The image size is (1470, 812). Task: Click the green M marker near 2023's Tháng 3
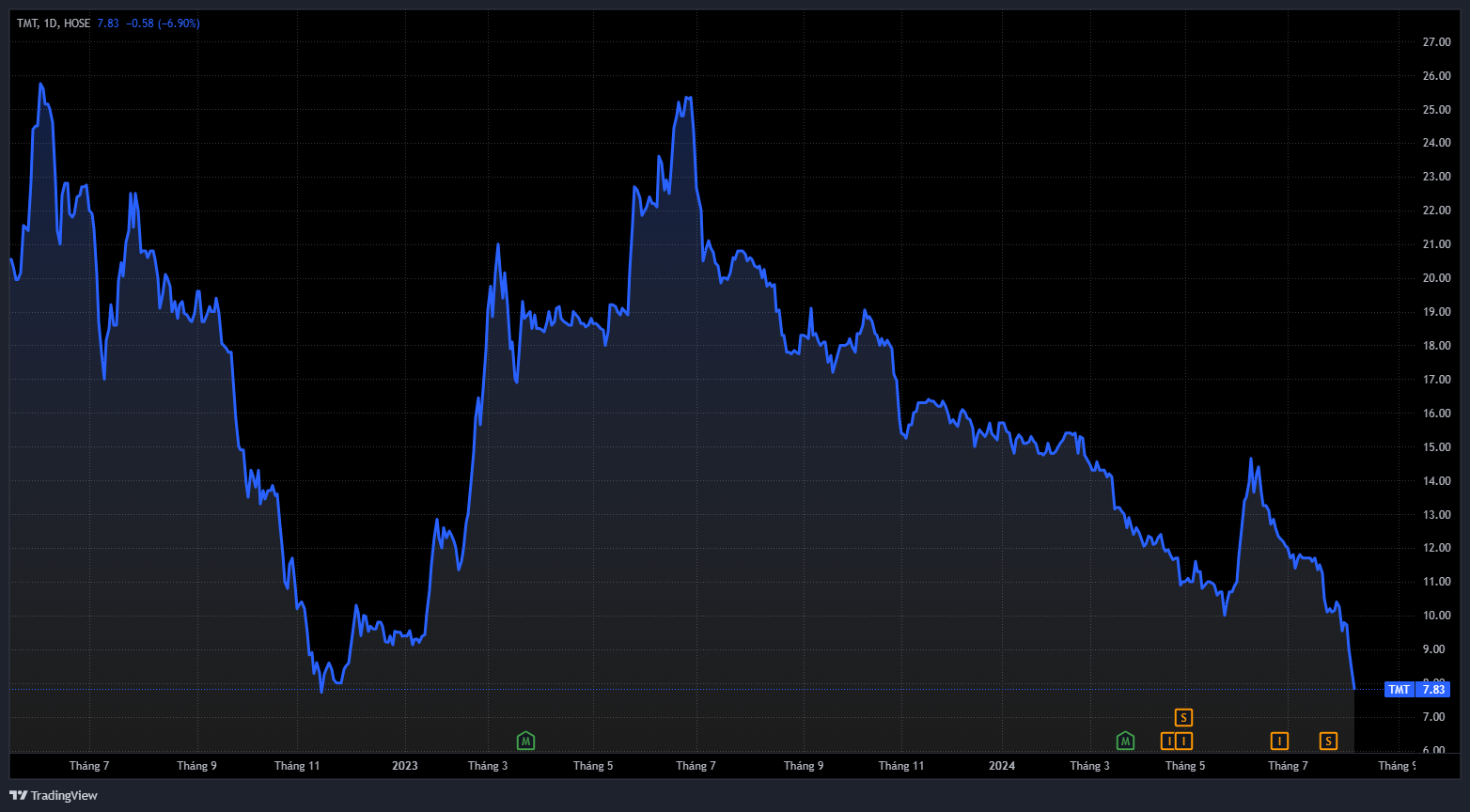pos(526,742)
